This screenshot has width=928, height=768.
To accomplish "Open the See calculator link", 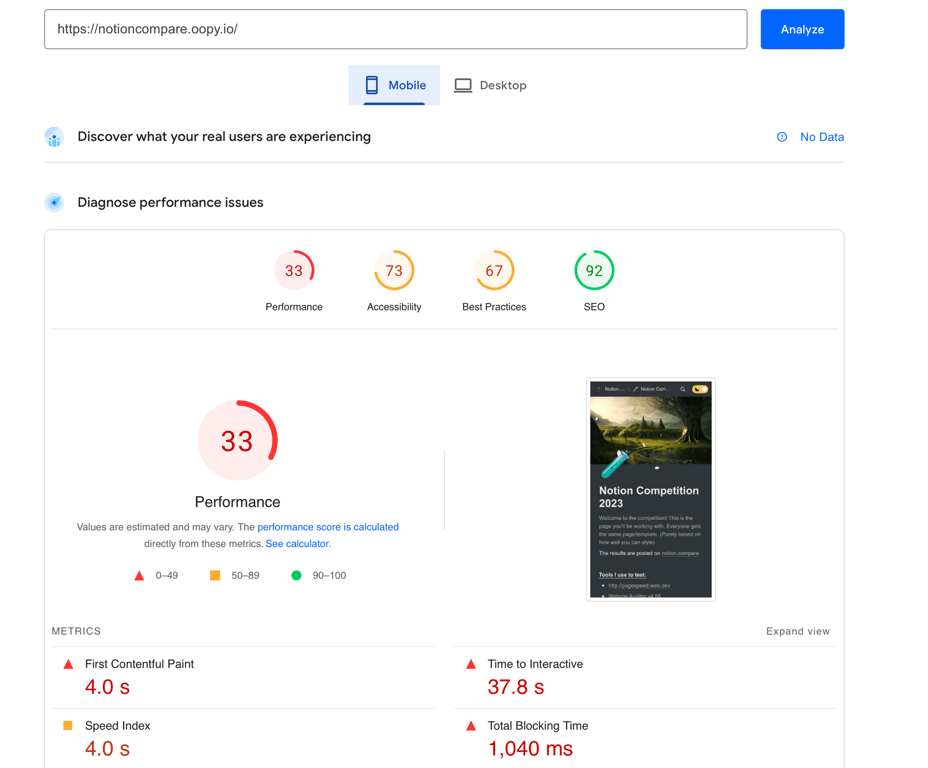I will 298,543.
